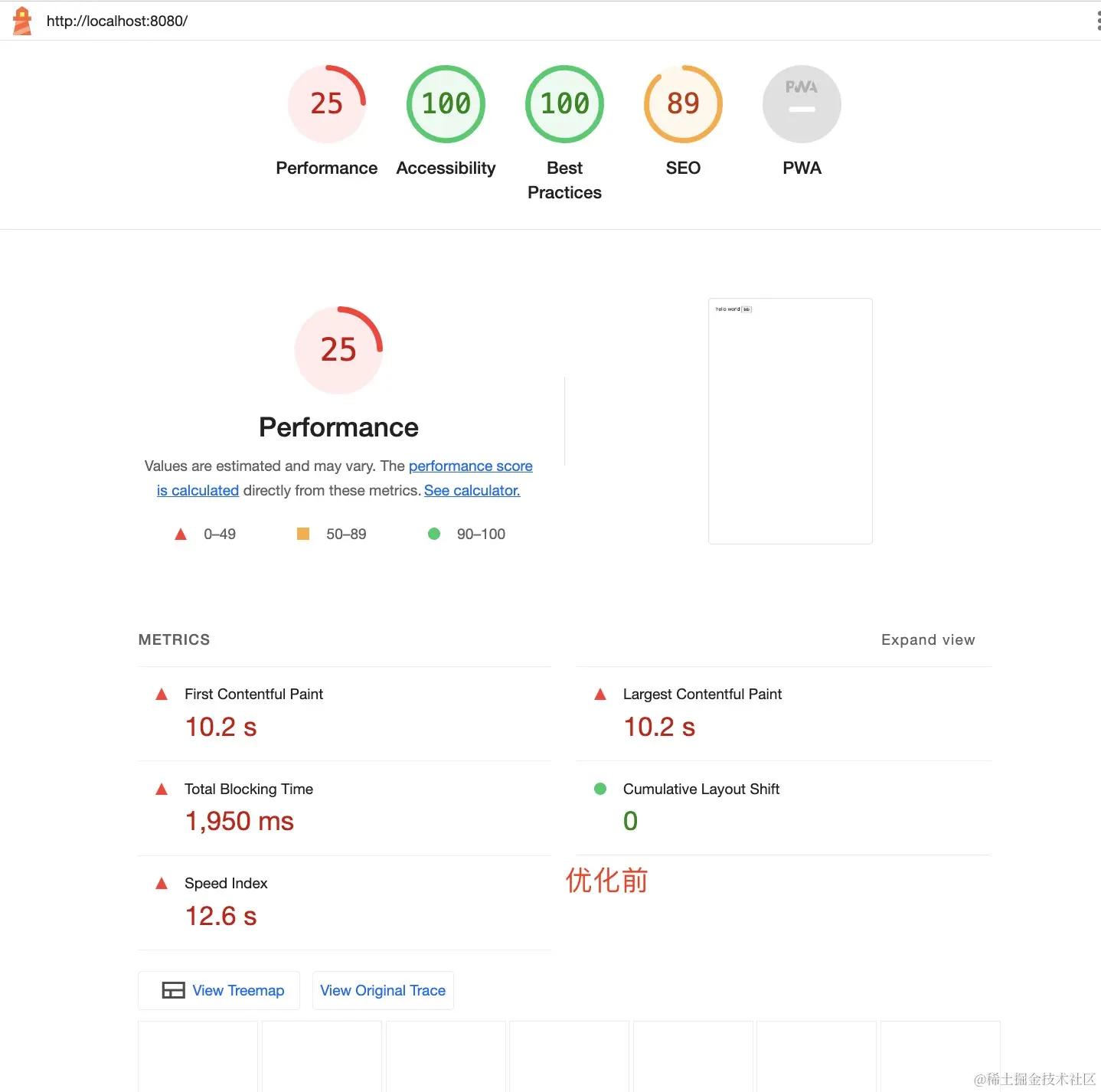Click the Lighthouse logo icon

point(22,21)
